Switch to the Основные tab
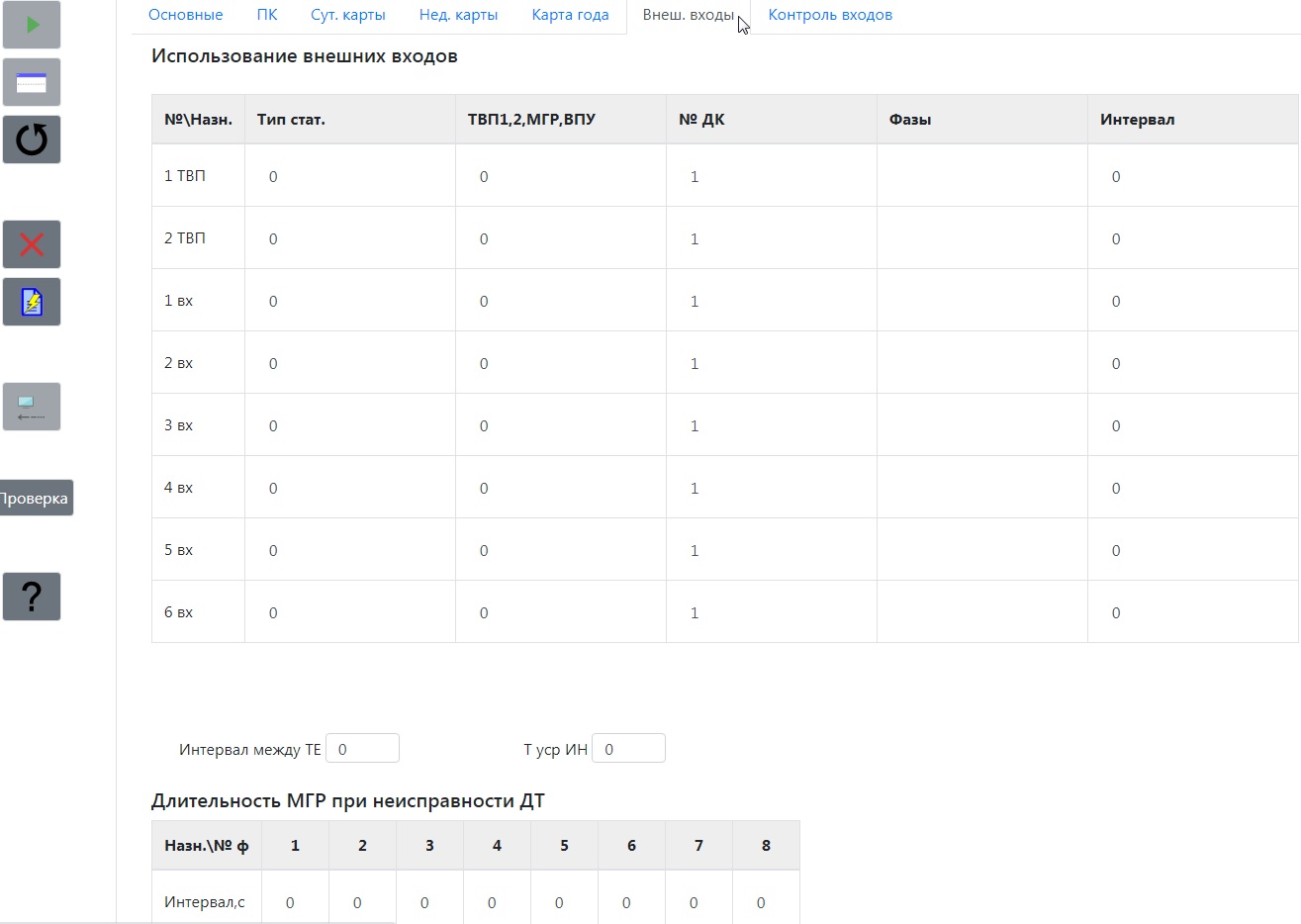The height and width of the screenshot is (924, 1301). [185, 15]
